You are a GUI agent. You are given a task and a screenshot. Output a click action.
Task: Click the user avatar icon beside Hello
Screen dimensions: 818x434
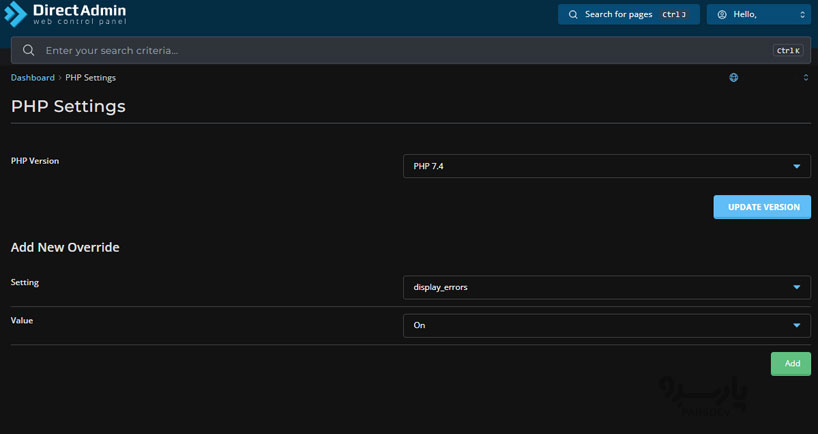722,15
